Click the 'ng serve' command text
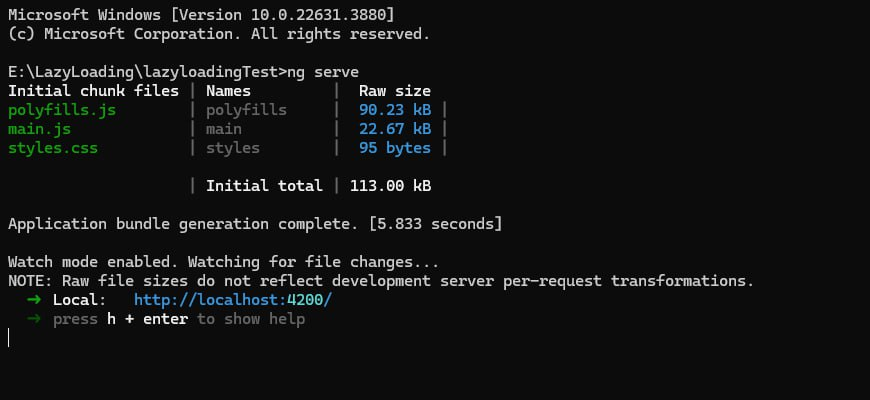Image resolution: width=870 pixels, height=400 pixels. 322,72
